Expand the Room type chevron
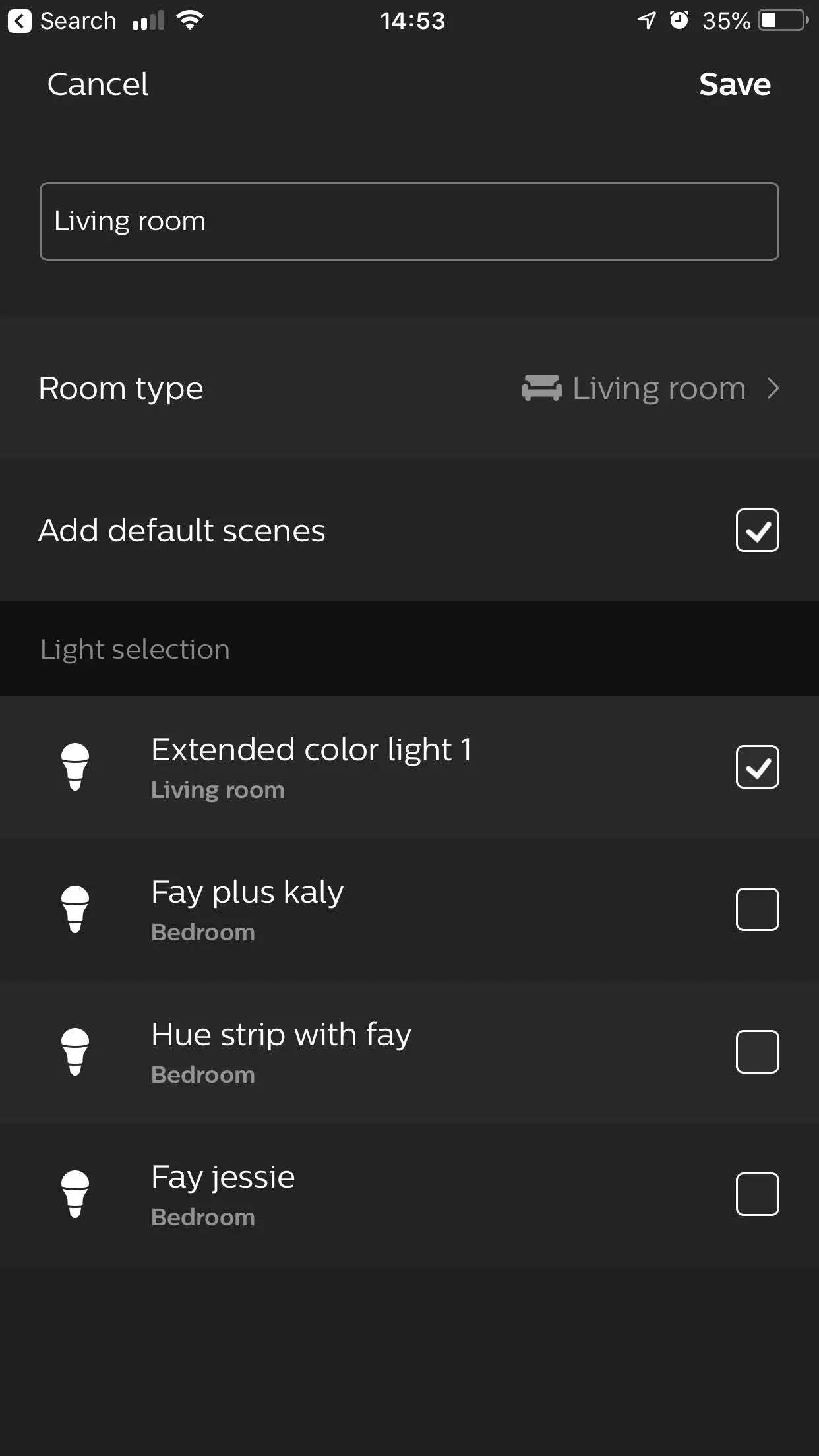 point(773,388)
